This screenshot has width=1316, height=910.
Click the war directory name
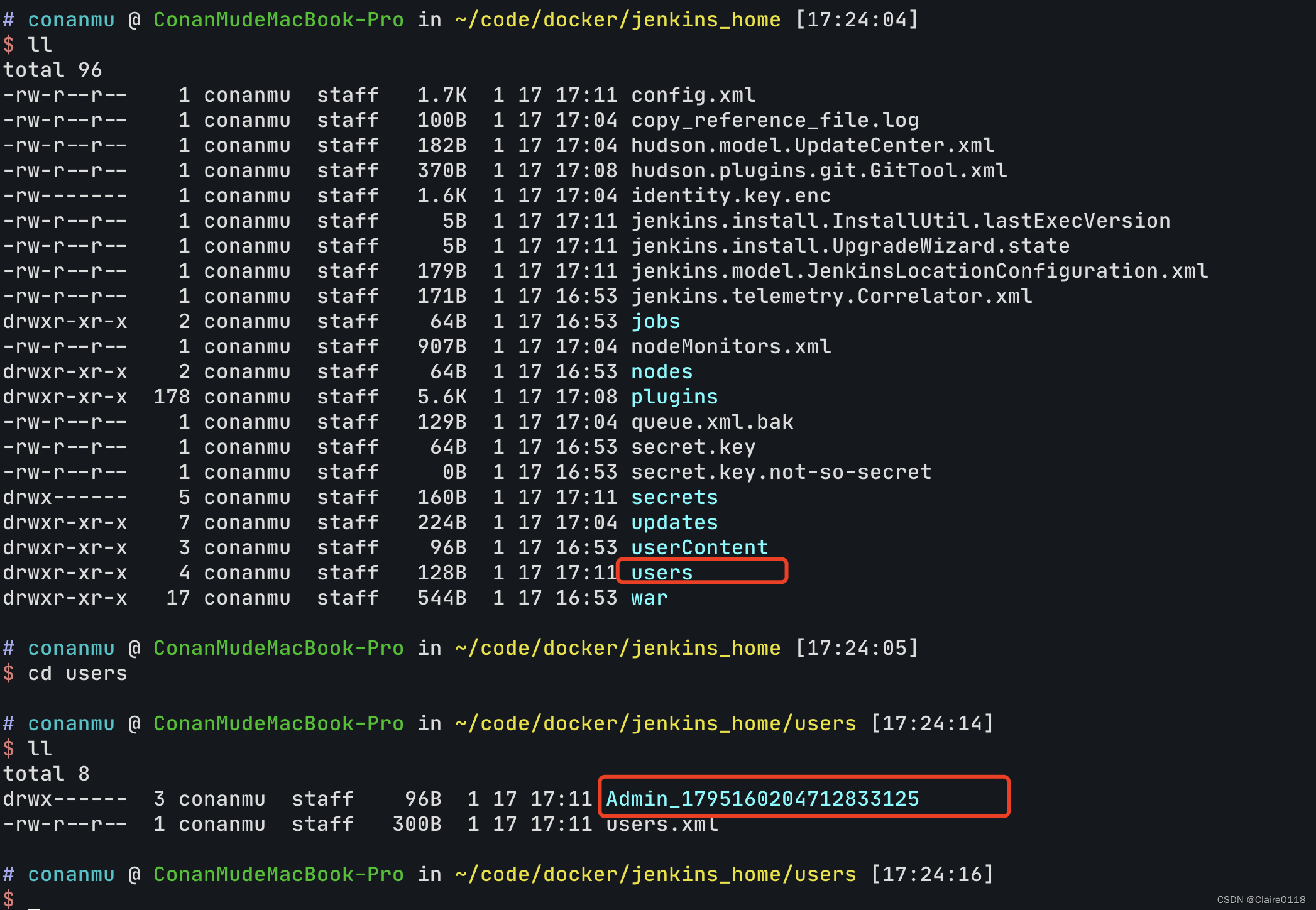[649, 598]
